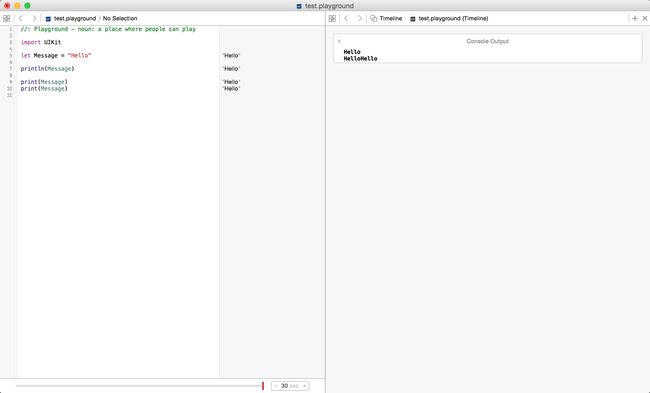Click the test.playground file icon in the left jump bar
The height and width of the screenshot is (393, 650).
(48, 19)
